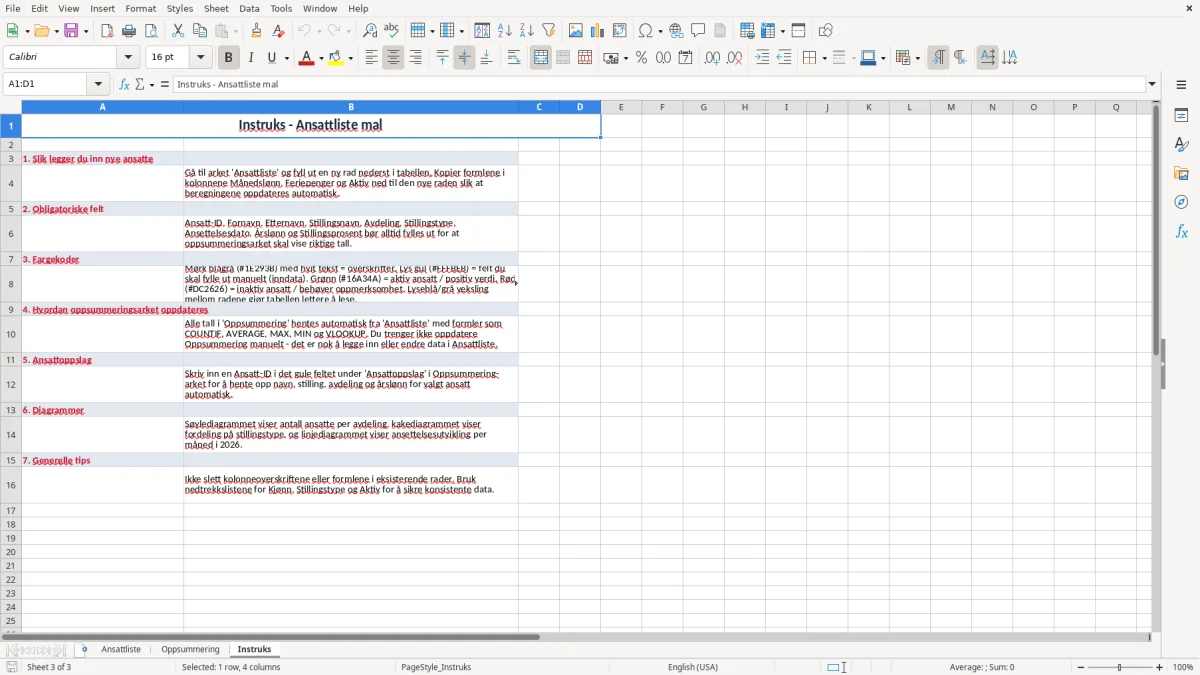Open sidebar Properties deck icon
1200x675 pixels.
tap(1182, 116)
